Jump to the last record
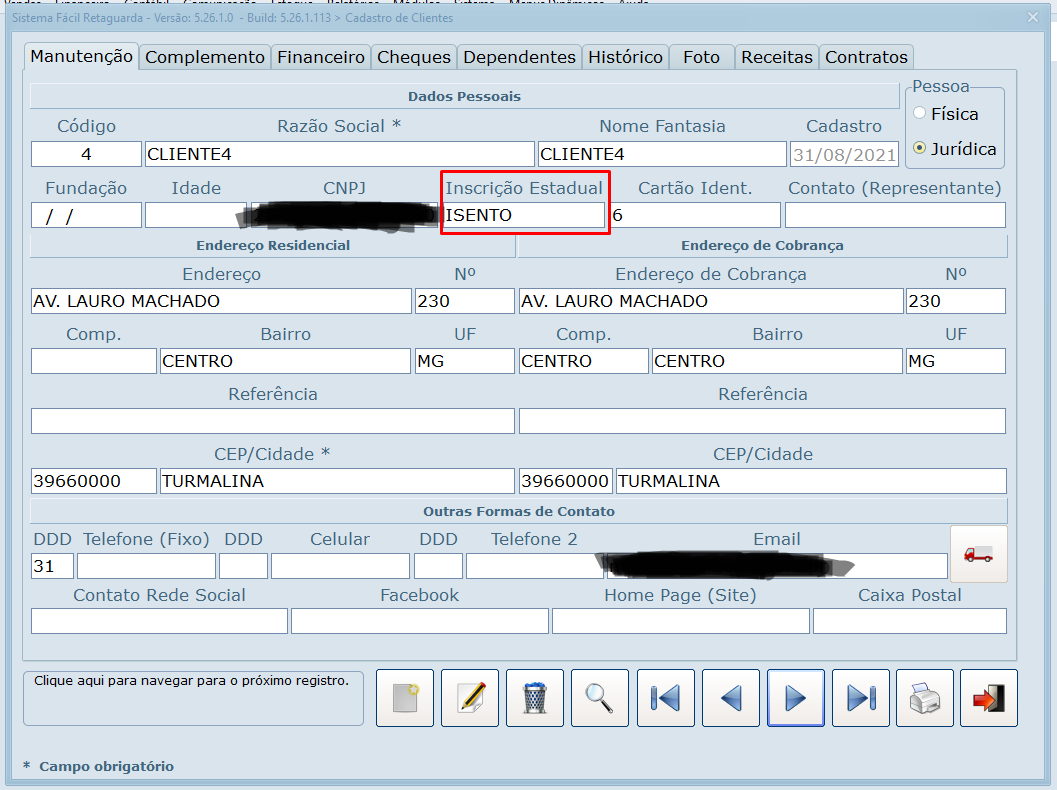 861,698
